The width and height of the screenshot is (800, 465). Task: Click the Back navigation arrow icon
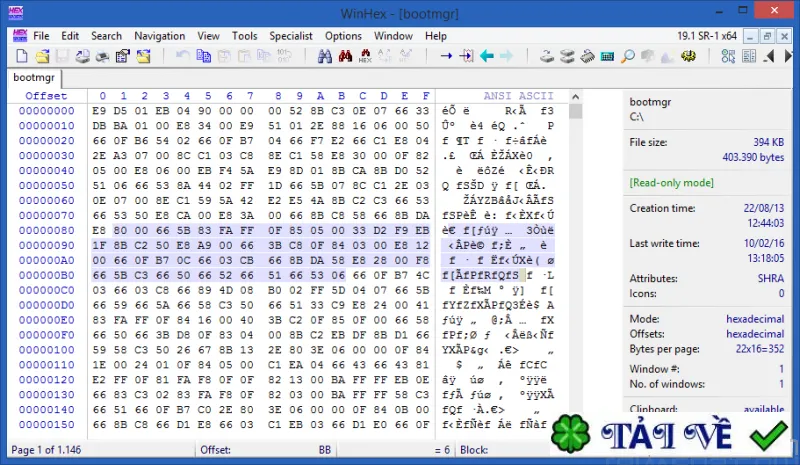(487, 56)
